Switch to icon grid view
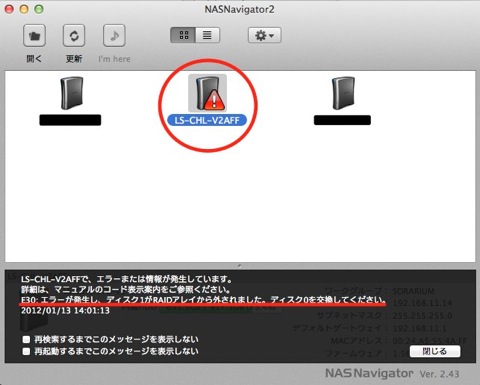 click(183, 35)
